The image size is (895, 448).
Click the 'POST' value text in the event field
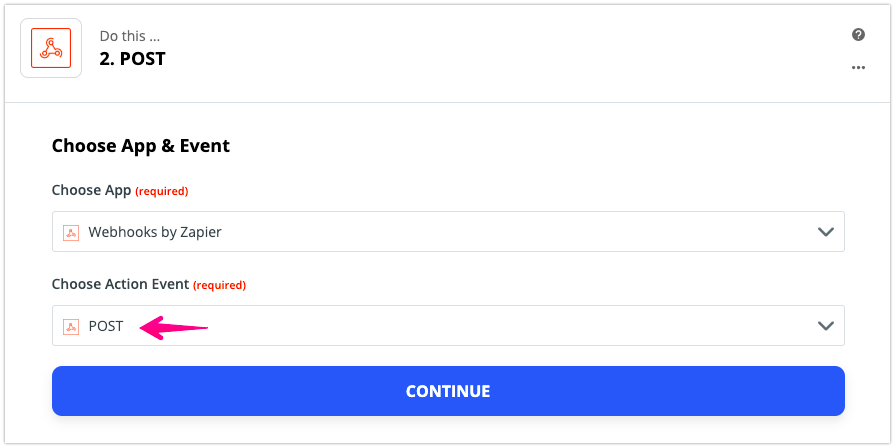[106, 326]
